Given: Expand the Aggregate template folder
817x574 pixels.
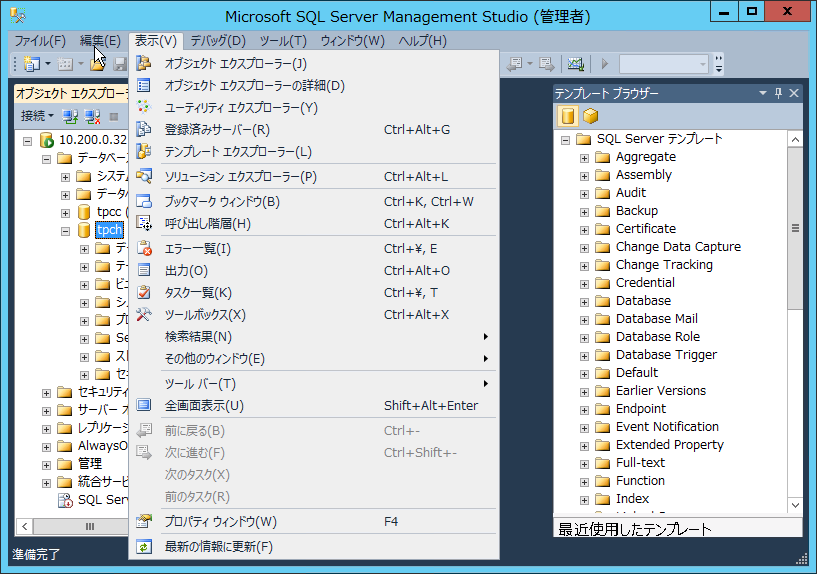Looking at the screenshot, I should pos(584,158).
